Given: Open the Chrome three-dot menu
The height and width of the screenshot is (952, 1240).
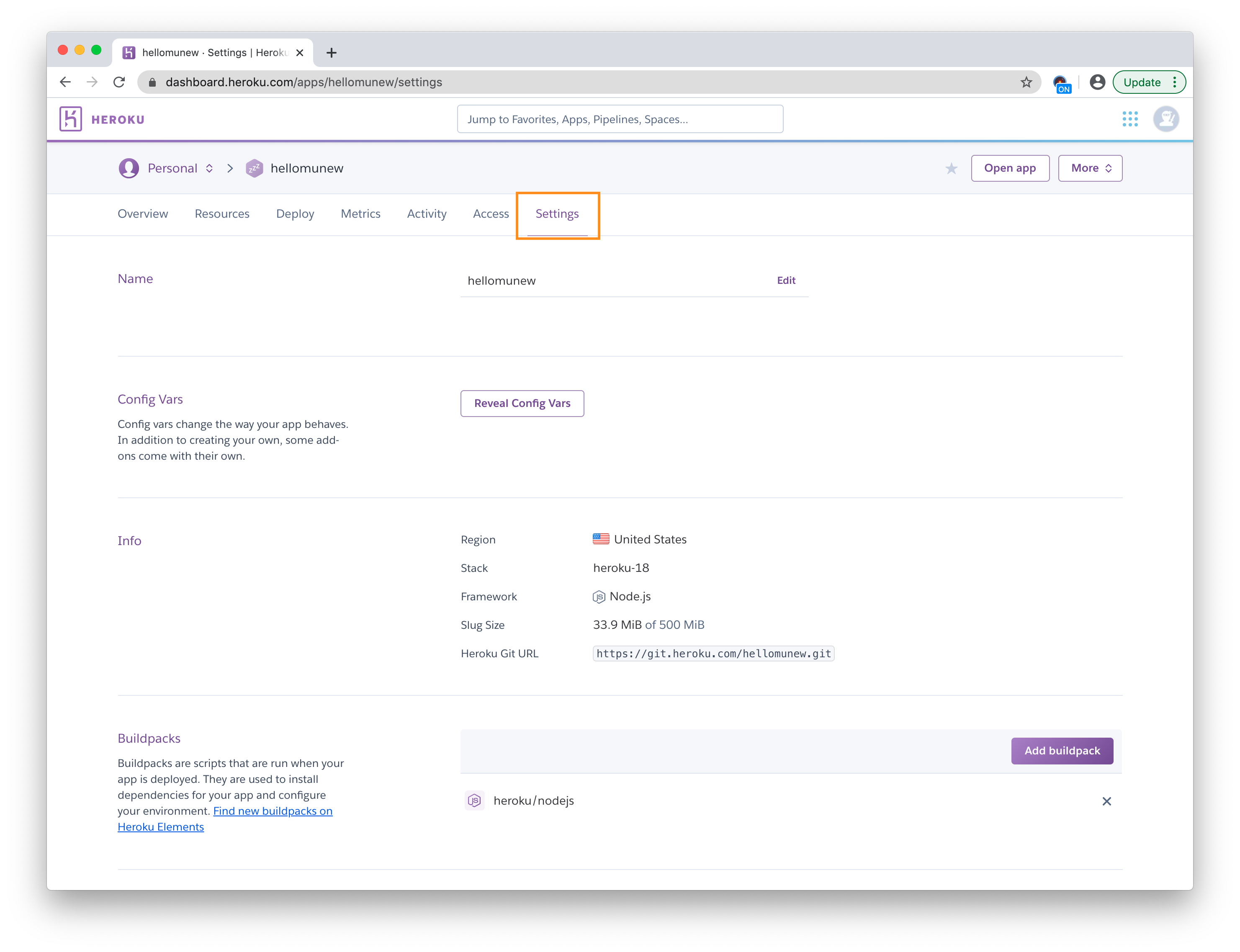Looking at the screenshot, I should pos(1174,82).
